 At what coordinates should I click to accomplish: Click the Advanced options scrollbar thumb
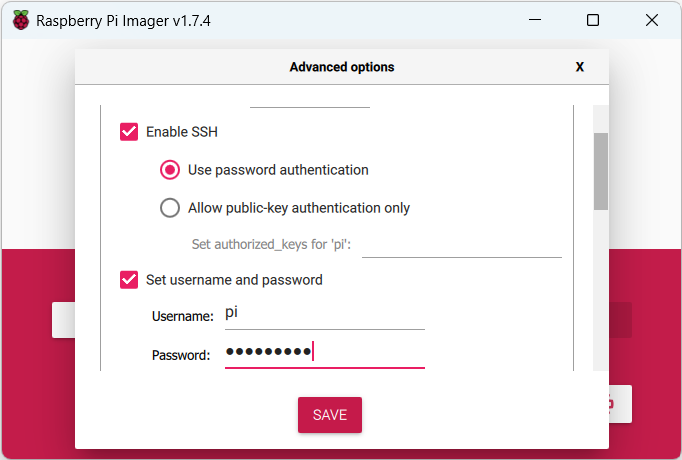(x=601, y=170)
